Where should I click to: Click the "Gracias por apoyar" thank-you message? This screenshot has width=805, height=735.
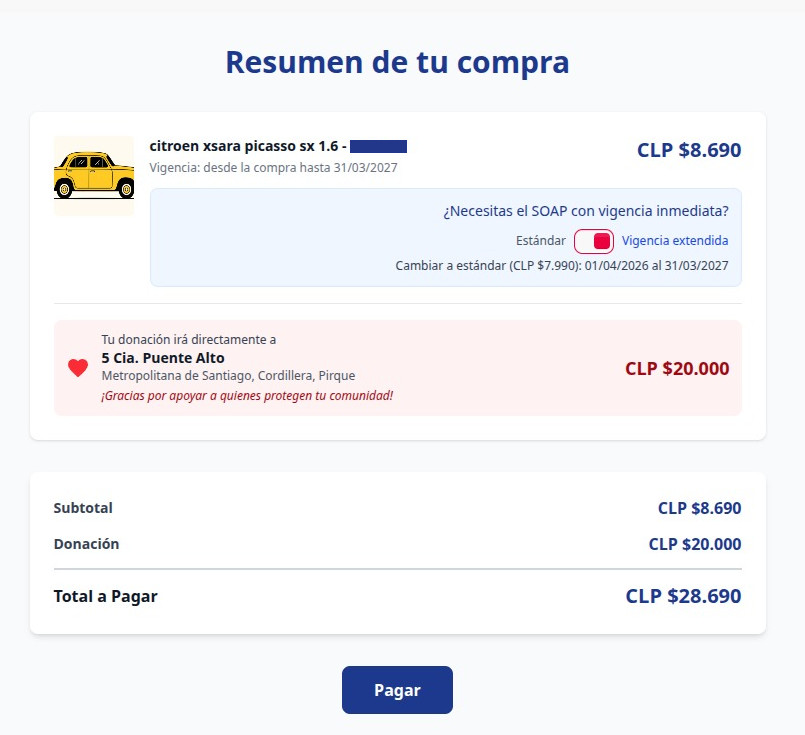(247, 395)
